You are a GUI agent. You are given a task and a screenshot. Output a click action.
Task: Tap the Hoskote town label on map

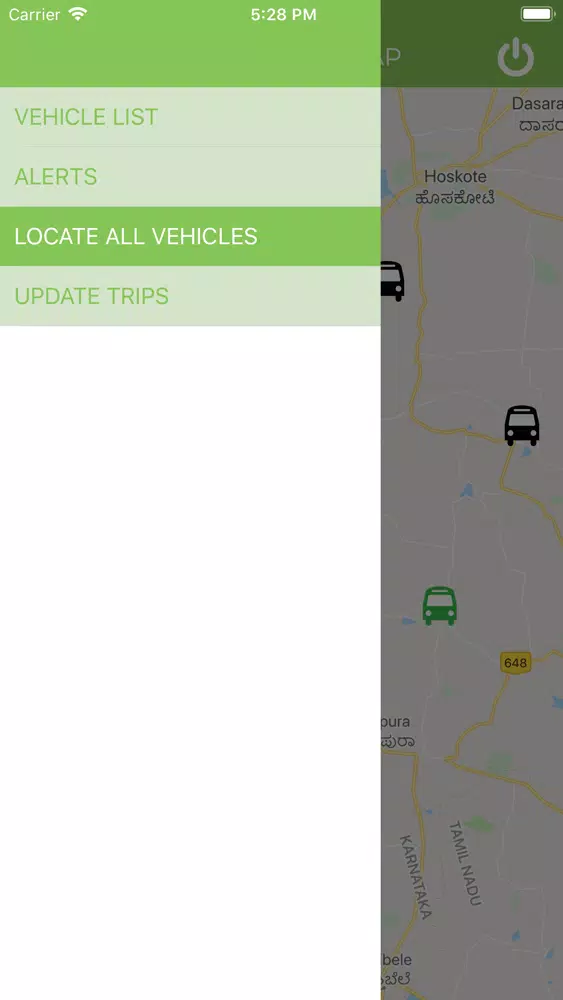pyautogui.click(x=455, y=177)
